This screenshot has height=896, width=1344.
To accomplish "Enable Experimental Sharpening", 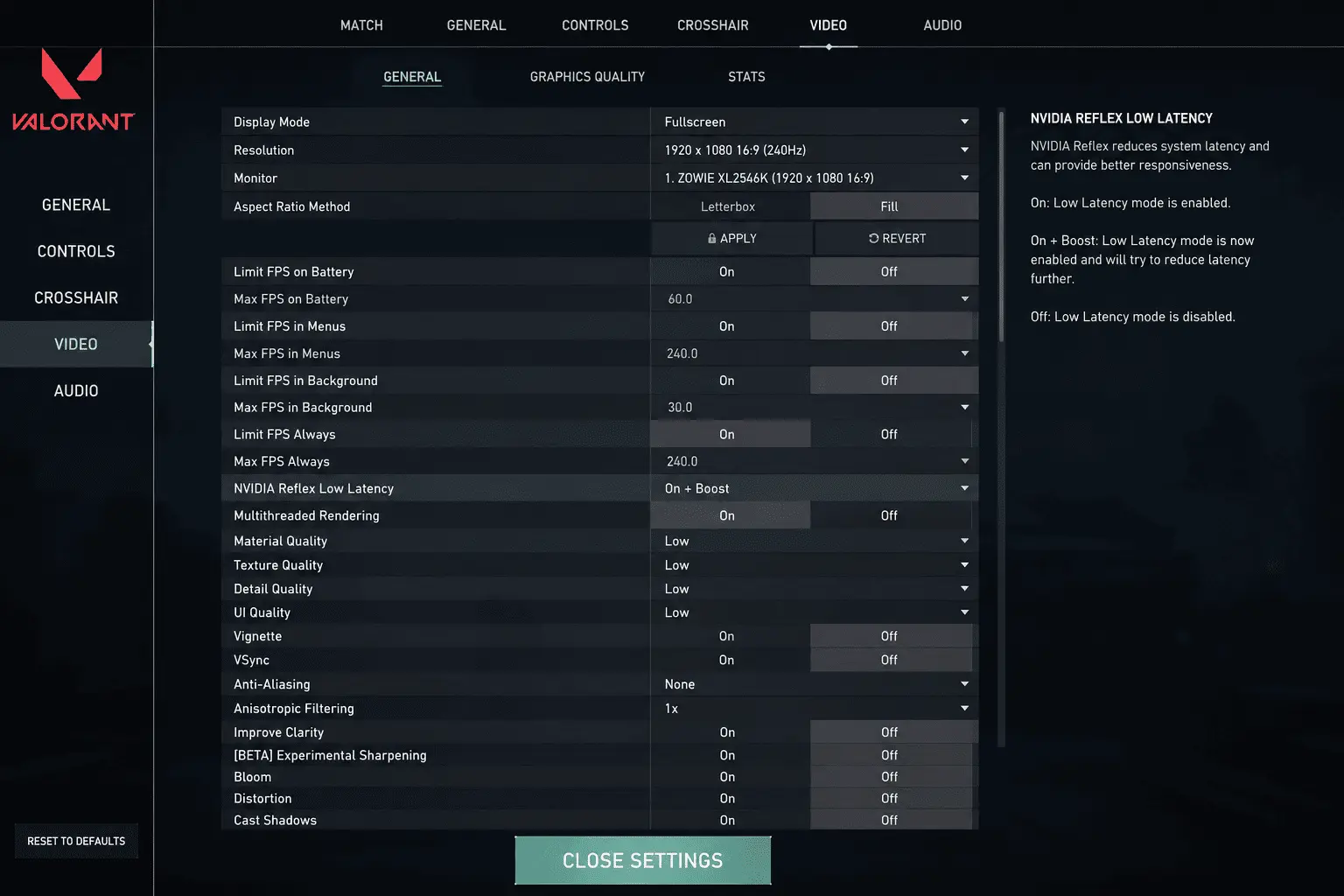I will click(x=730, y=754).
